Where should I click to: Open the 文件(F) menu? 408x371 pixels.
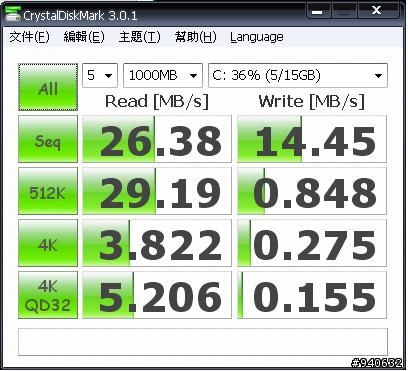(29, 37)
